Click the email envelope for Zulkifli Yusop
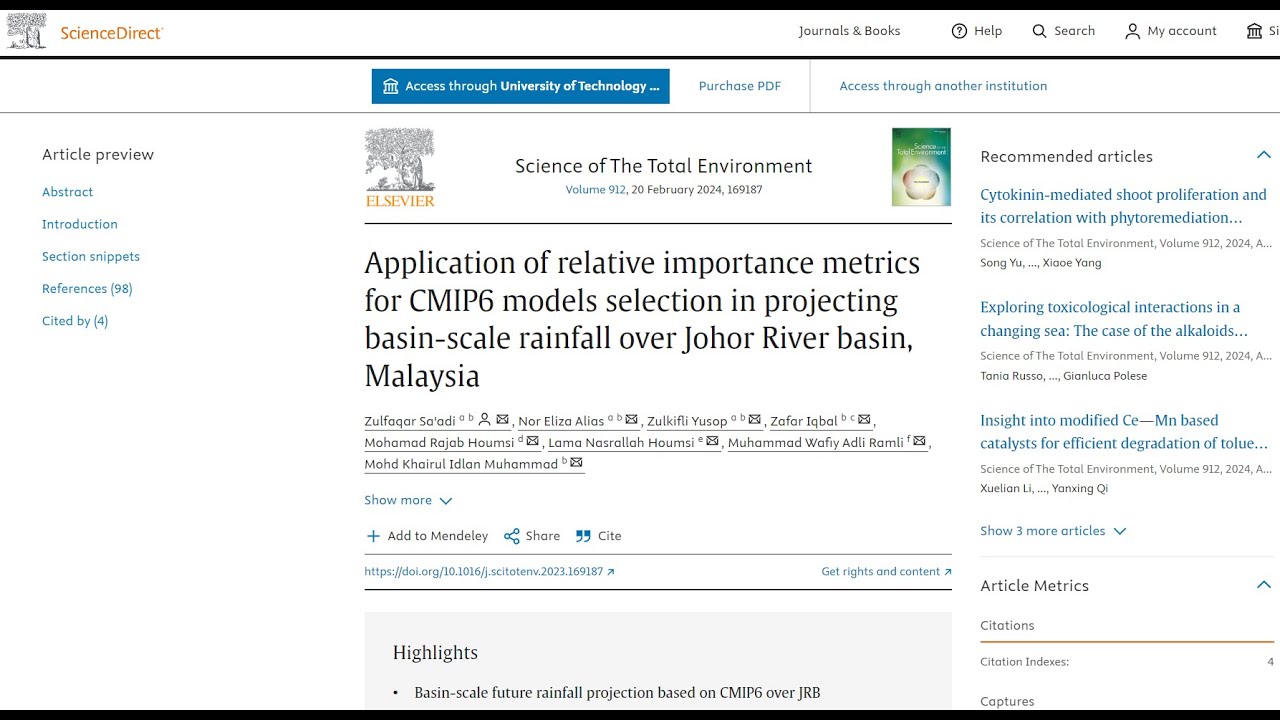This screenshot has height=720, width=1280. pyautogui.click(x=755, y=420)
